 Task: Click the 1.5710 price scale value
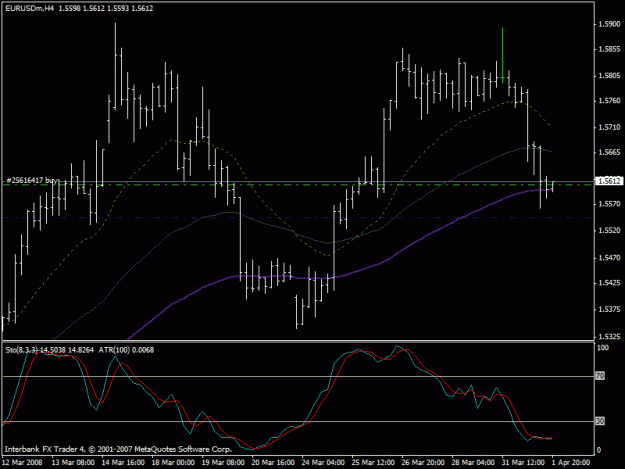tap(609, 127)
